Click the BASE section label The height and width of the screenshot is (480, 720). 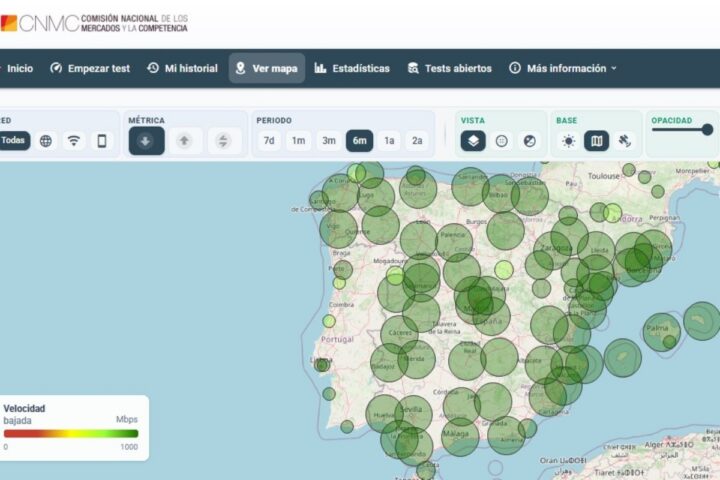tap(567, 120)
